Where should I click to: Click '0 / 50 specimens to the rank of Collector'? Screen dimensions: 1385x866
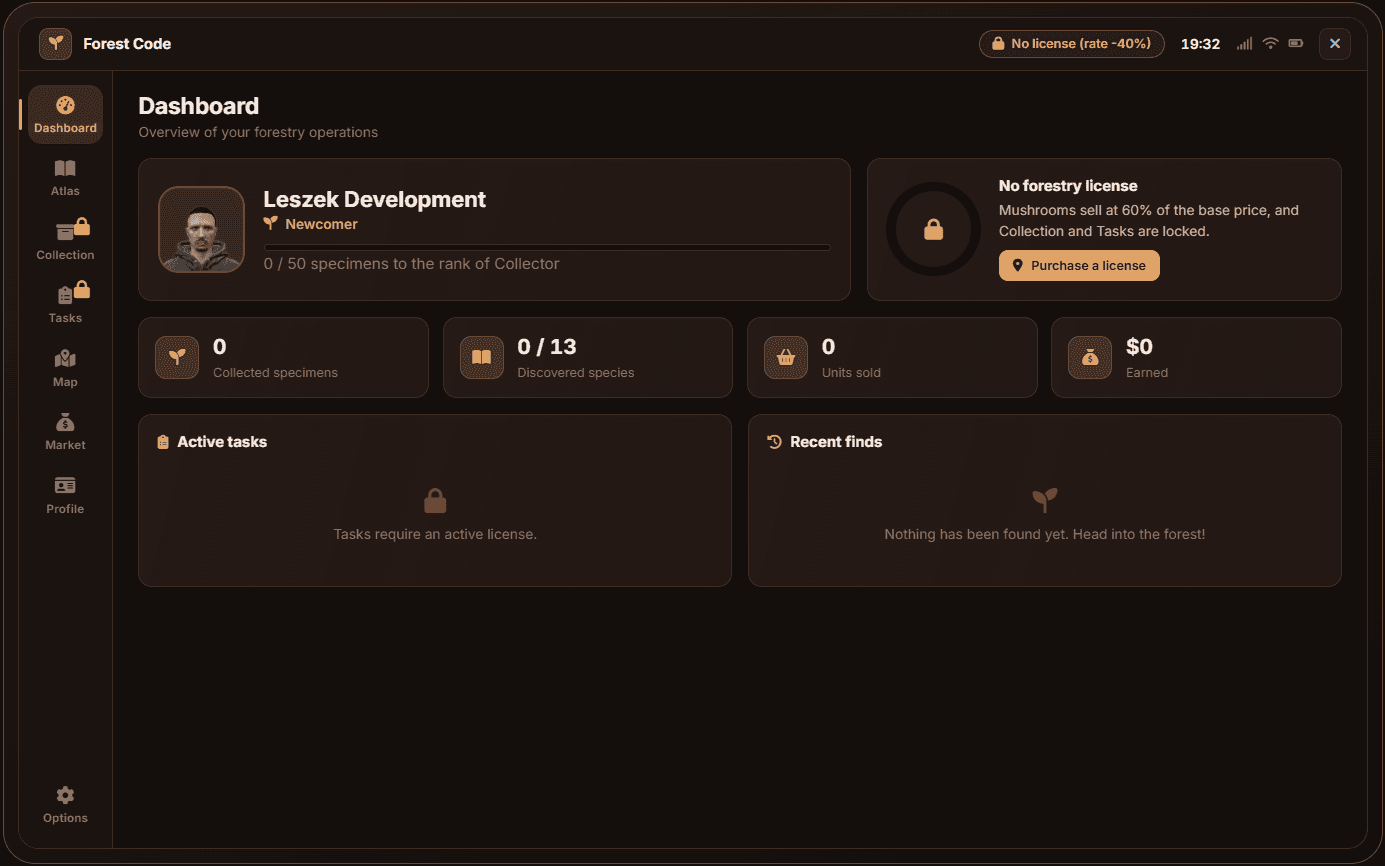click(411, 264)
